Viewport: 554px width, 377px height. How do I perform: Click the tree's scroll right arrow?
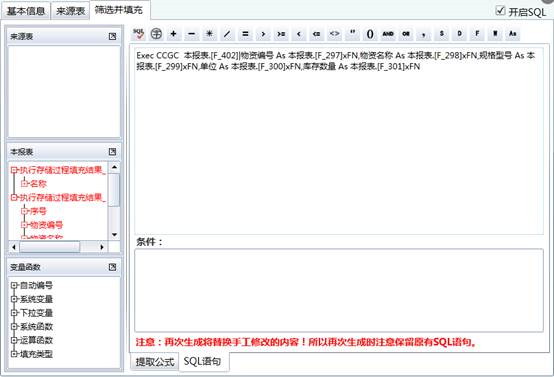(x=102, y=247)
